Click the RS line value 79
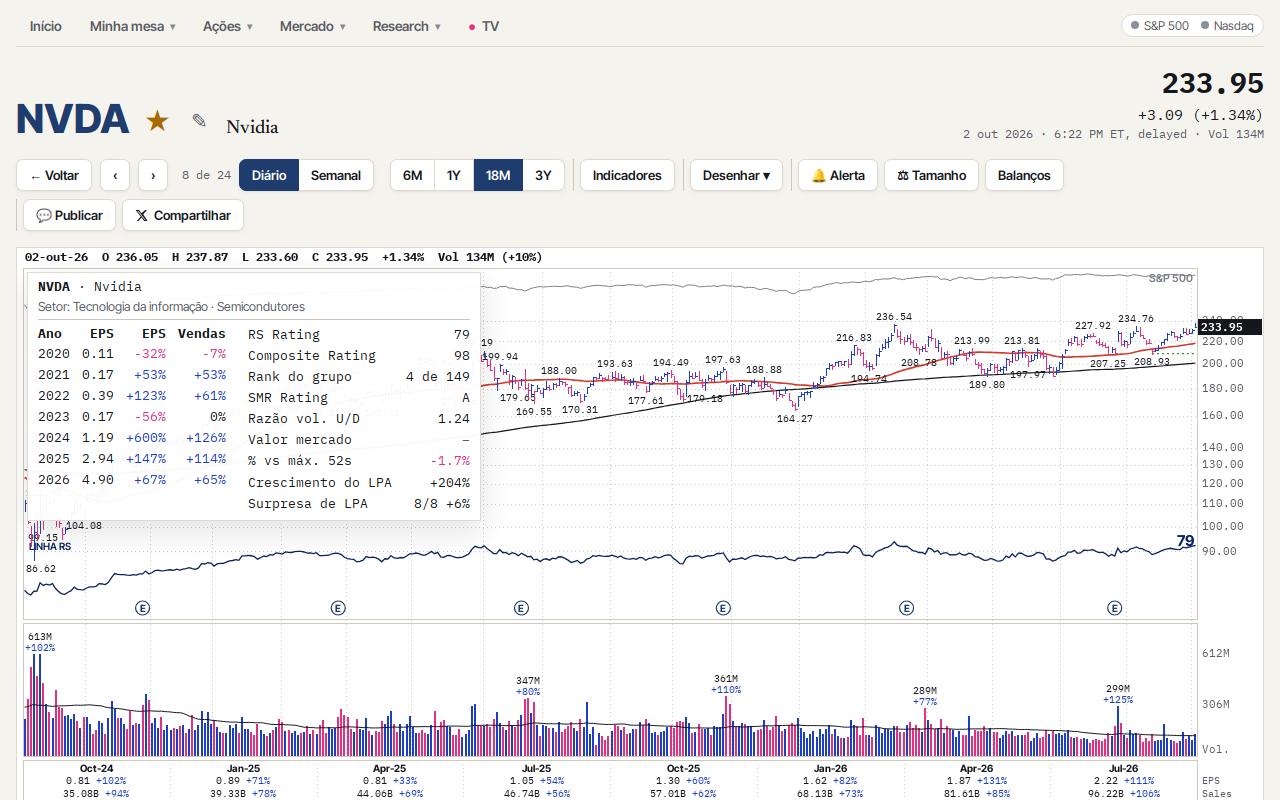Image resolution: width=1280 pixels, height=800 pixels. click(1185, 541)
